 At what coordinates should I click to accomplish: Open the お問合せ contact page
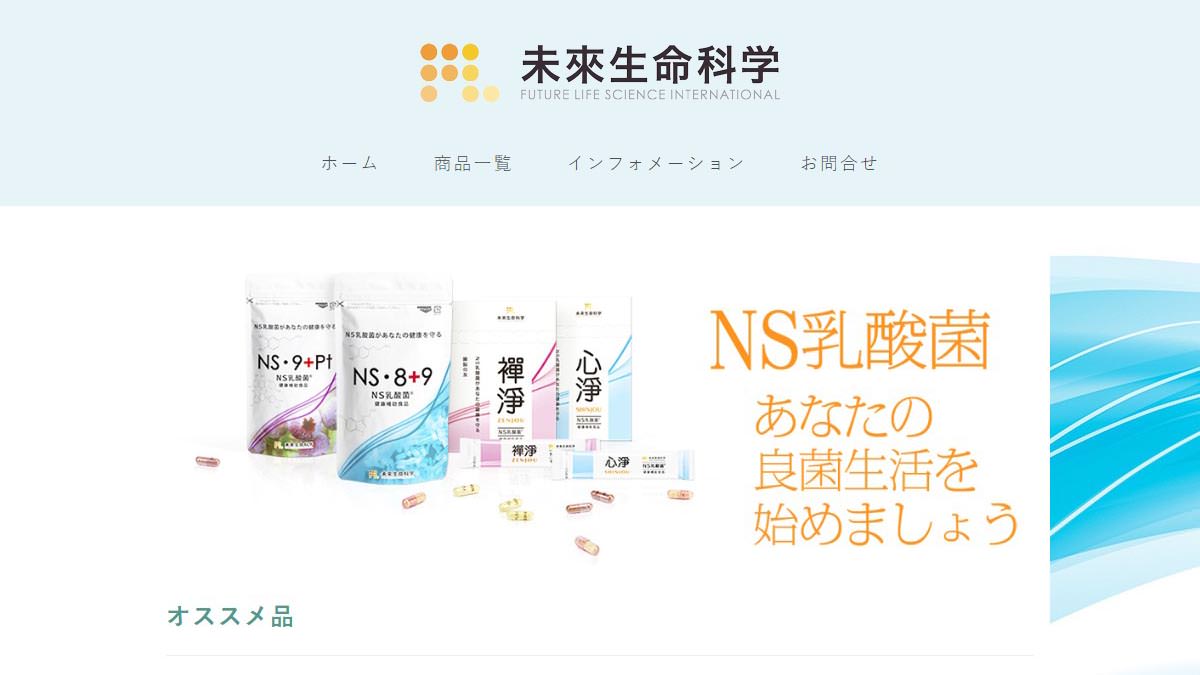[839, 163]
